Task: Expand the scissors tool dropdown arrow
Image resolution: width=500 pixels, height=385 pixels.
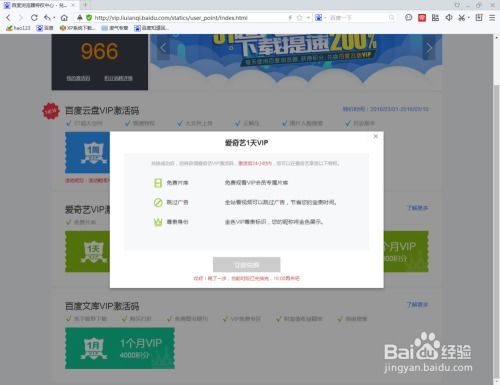Action: point(468,18)
